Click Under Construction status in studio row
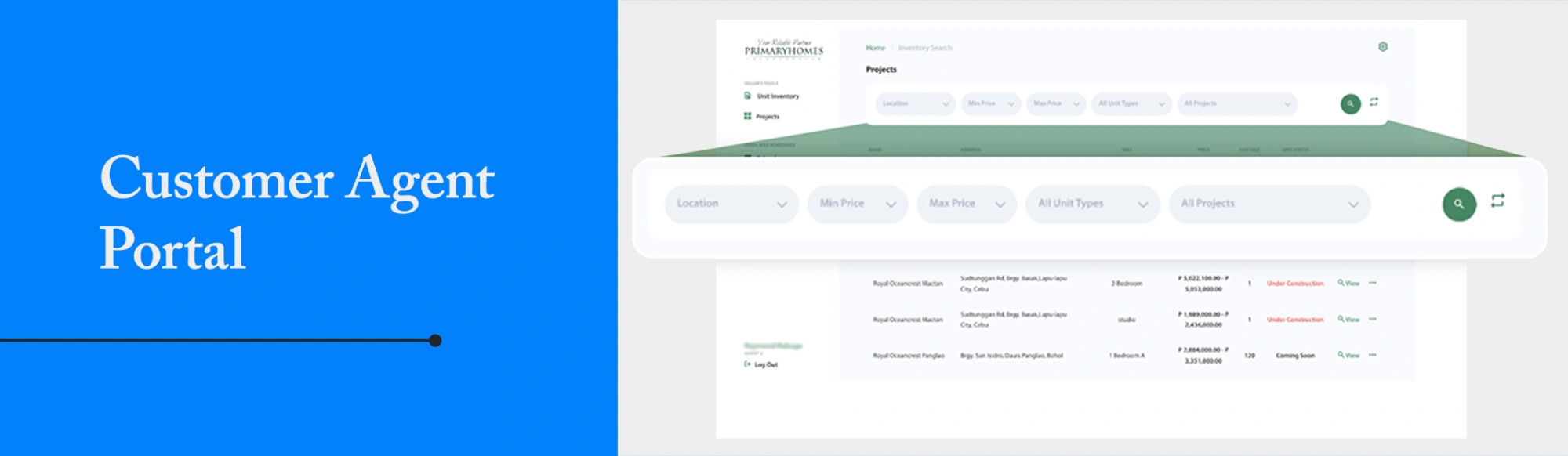 click(1295, 320)
